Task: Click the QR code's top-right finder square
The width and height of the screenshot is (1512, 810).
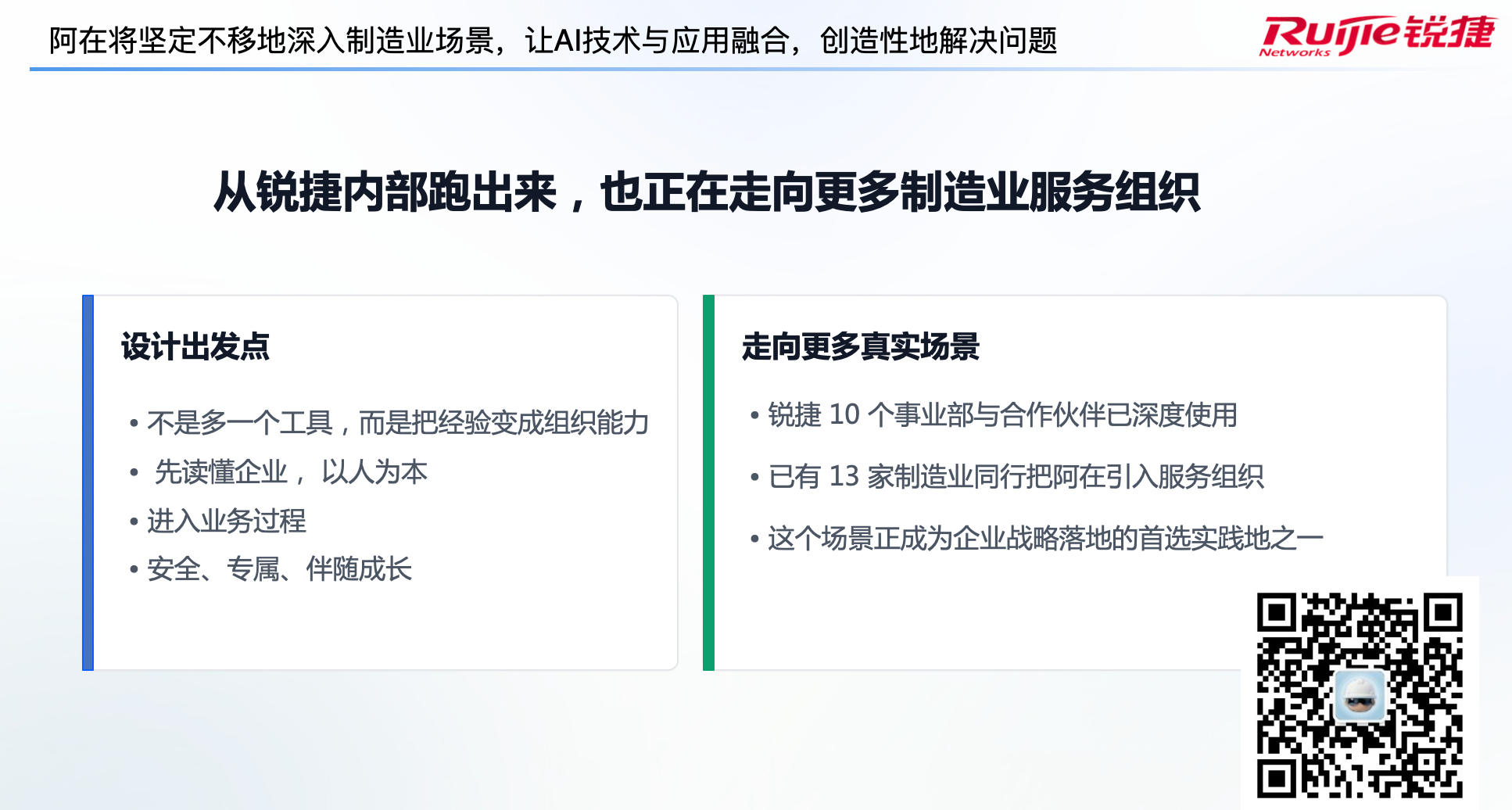Action: [1442, 613]
